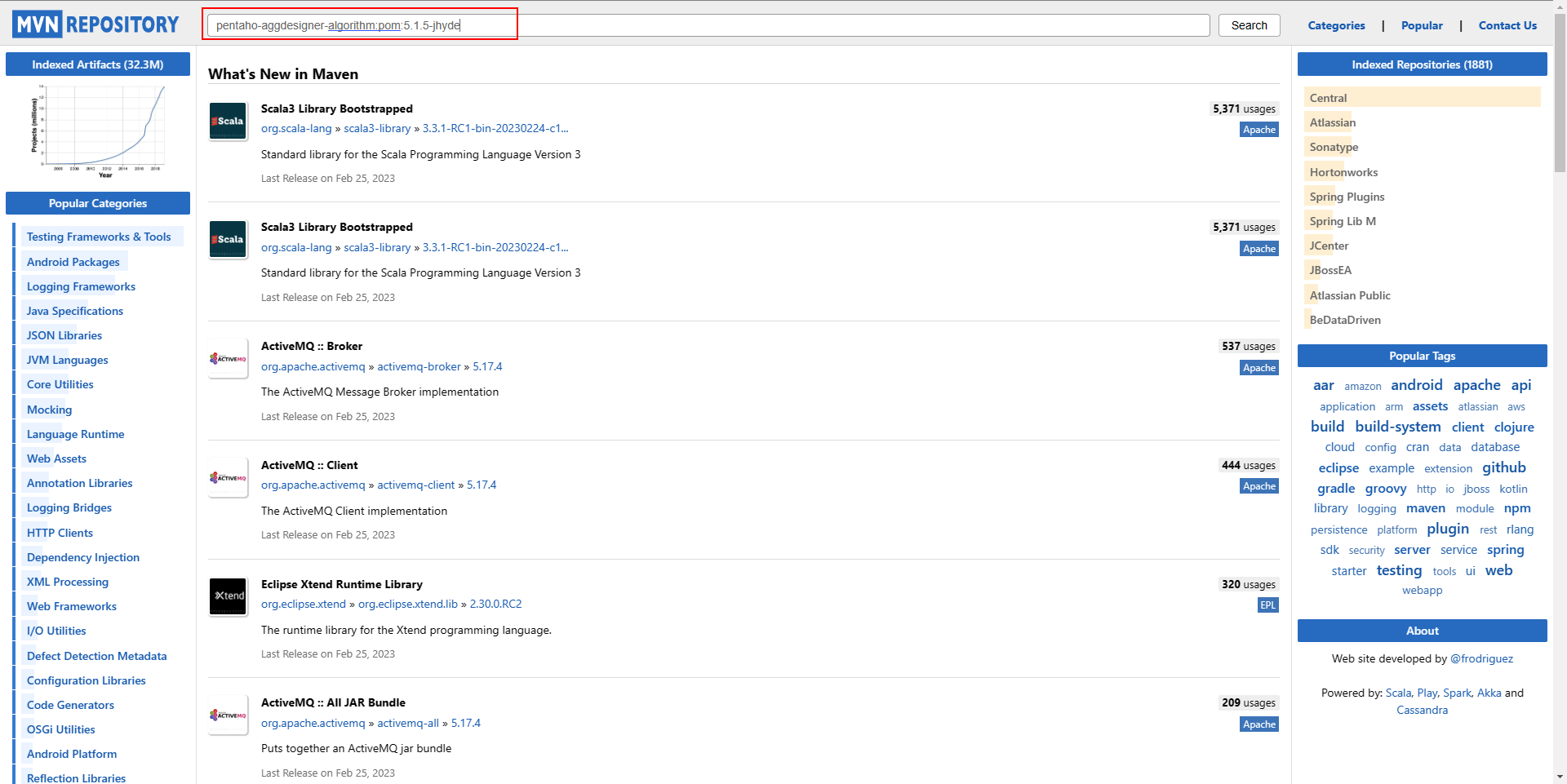Viewport: 1567px width, 784px height.
Task: Click the first Scala3 Library Bootstrapped logo
Action: pos(228,122)
